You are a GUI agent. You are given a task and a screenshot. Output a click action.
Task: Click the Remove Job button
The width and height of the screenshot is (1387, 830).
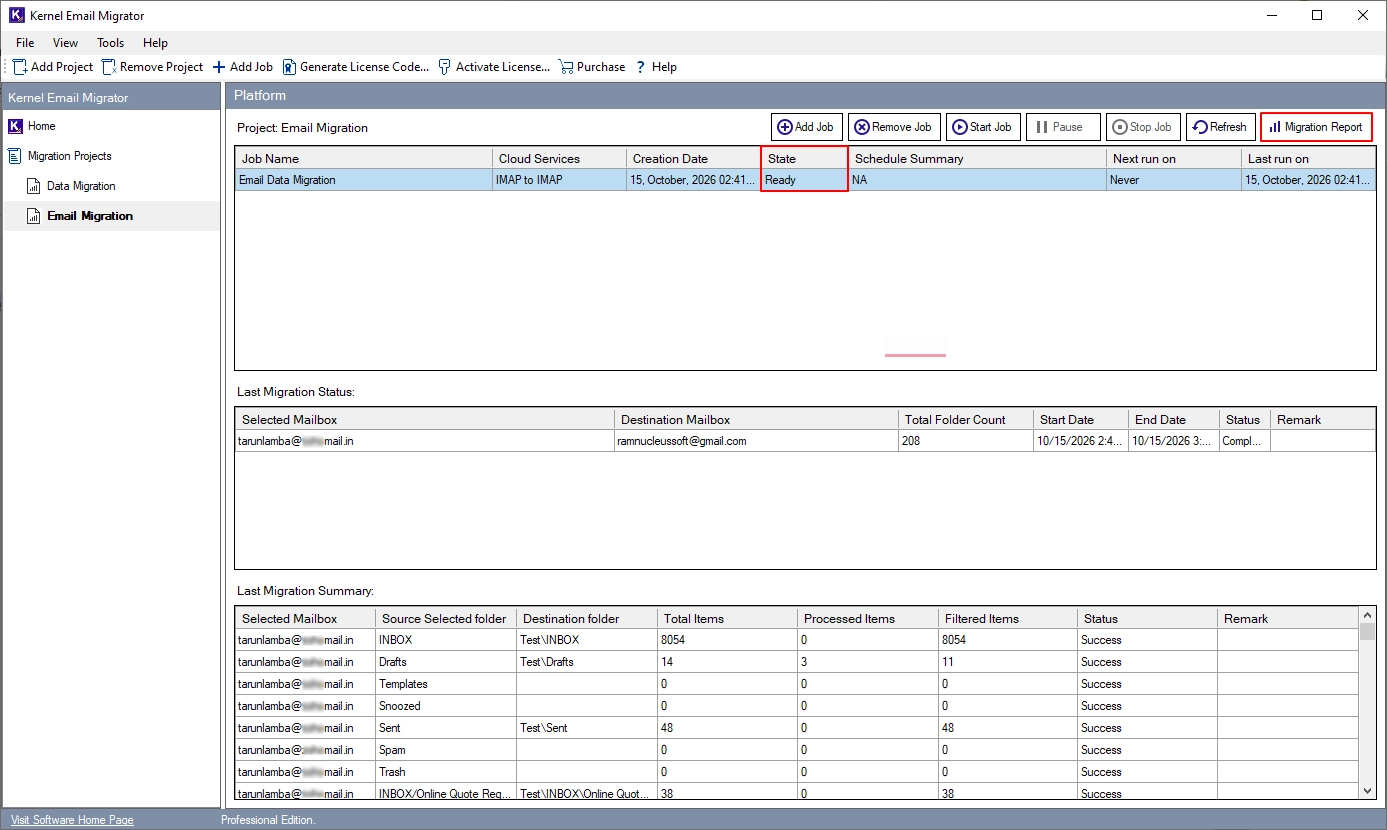[x=894, y=127]
